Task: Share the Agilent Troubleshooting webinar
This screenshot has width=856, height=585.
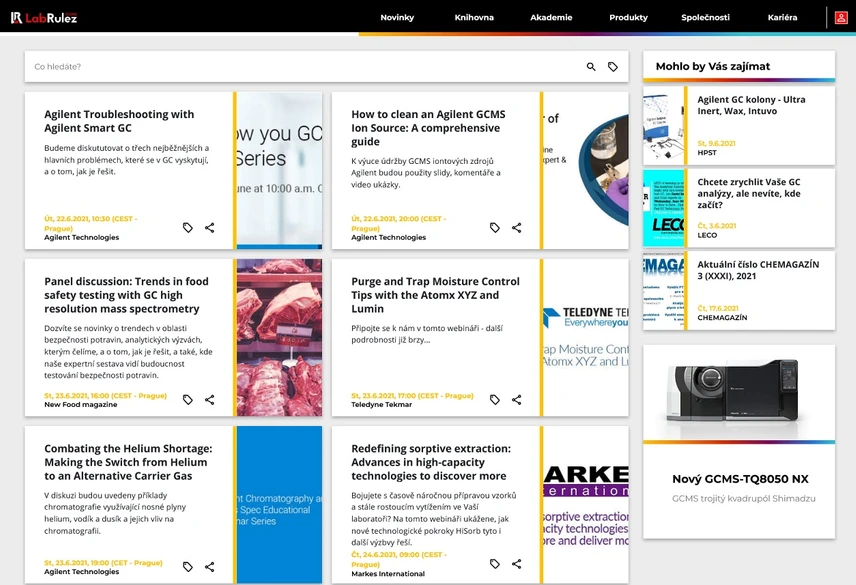Action: 210,228
